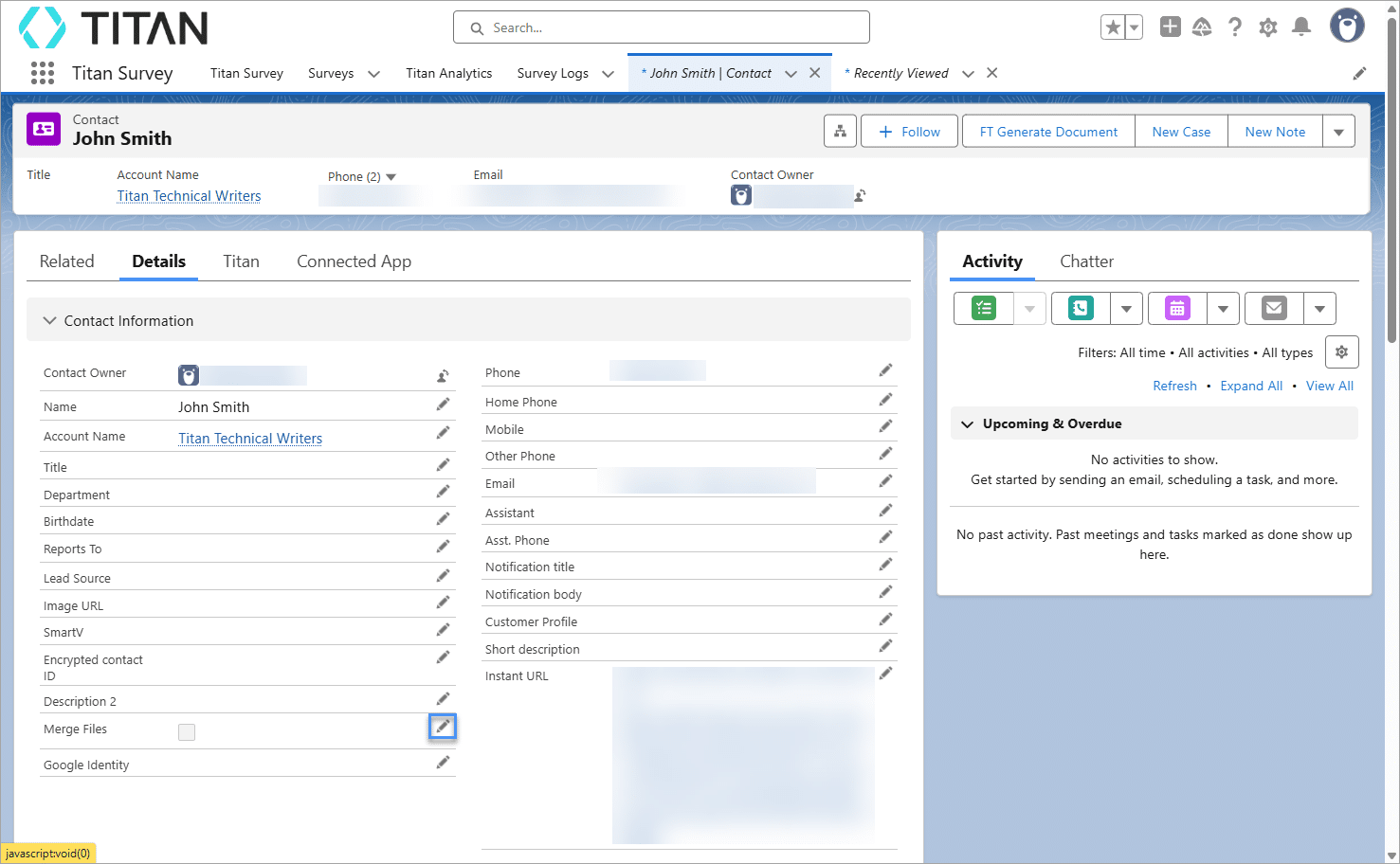
Task: Switch to the Connected App tab
Action: (354, 261)
